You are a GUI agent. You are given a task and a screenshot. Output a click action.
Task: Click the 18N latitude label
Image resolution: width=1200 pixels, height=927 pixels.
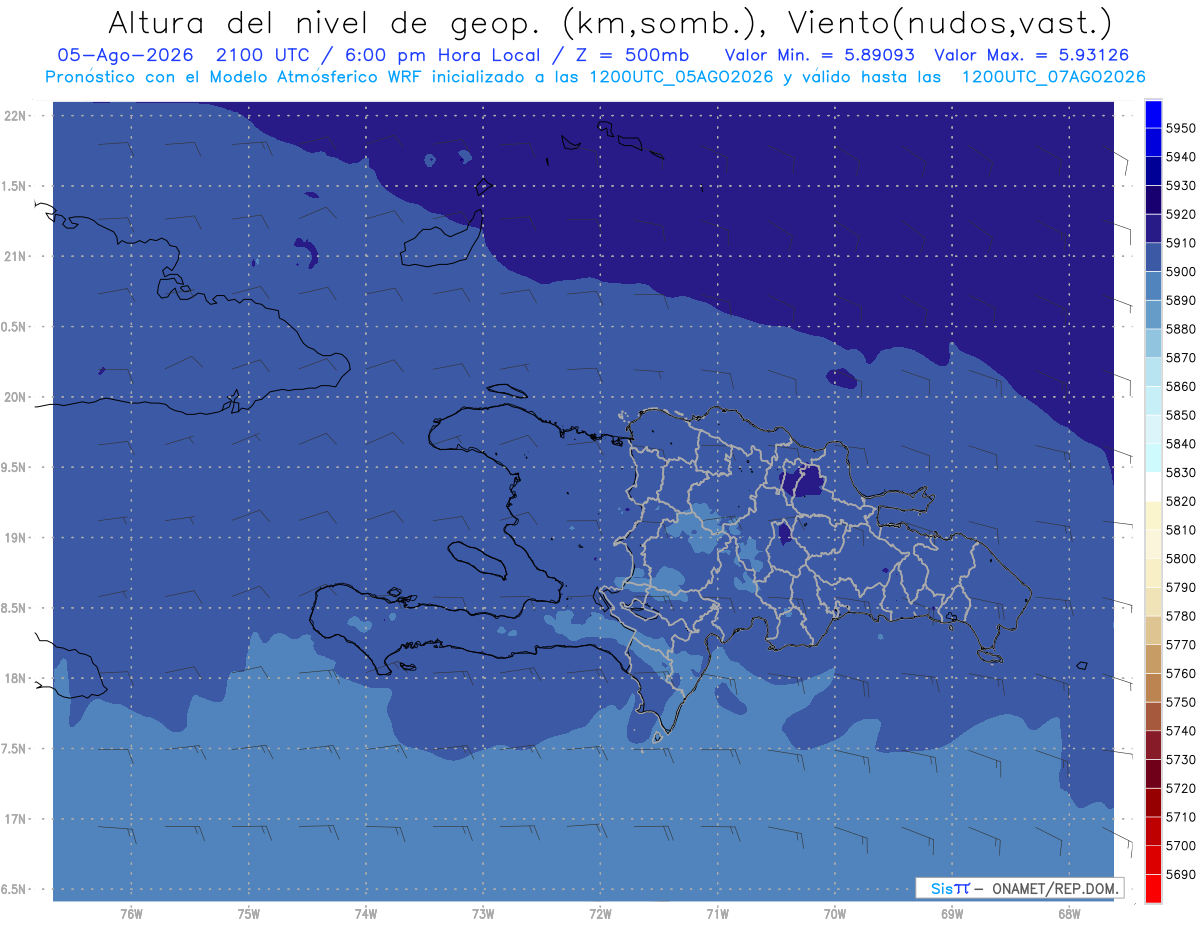(16, 678)
